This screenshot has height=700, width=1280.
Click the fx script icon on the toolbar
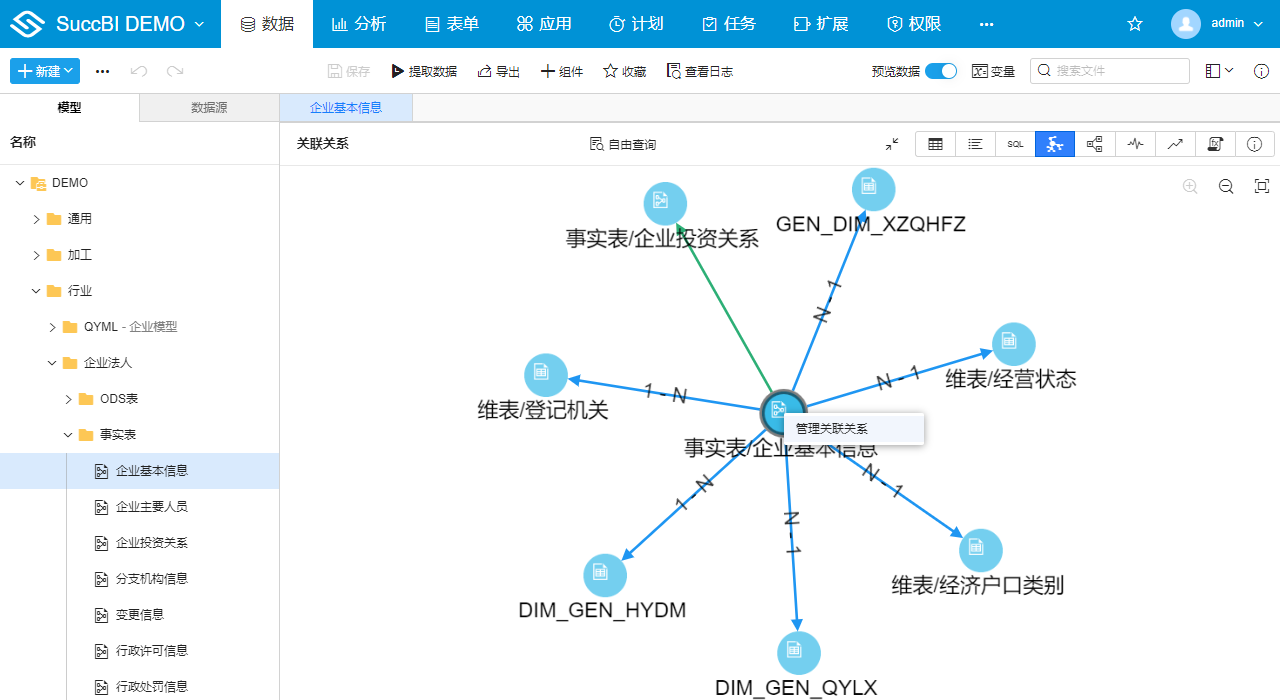point(1214,143)
